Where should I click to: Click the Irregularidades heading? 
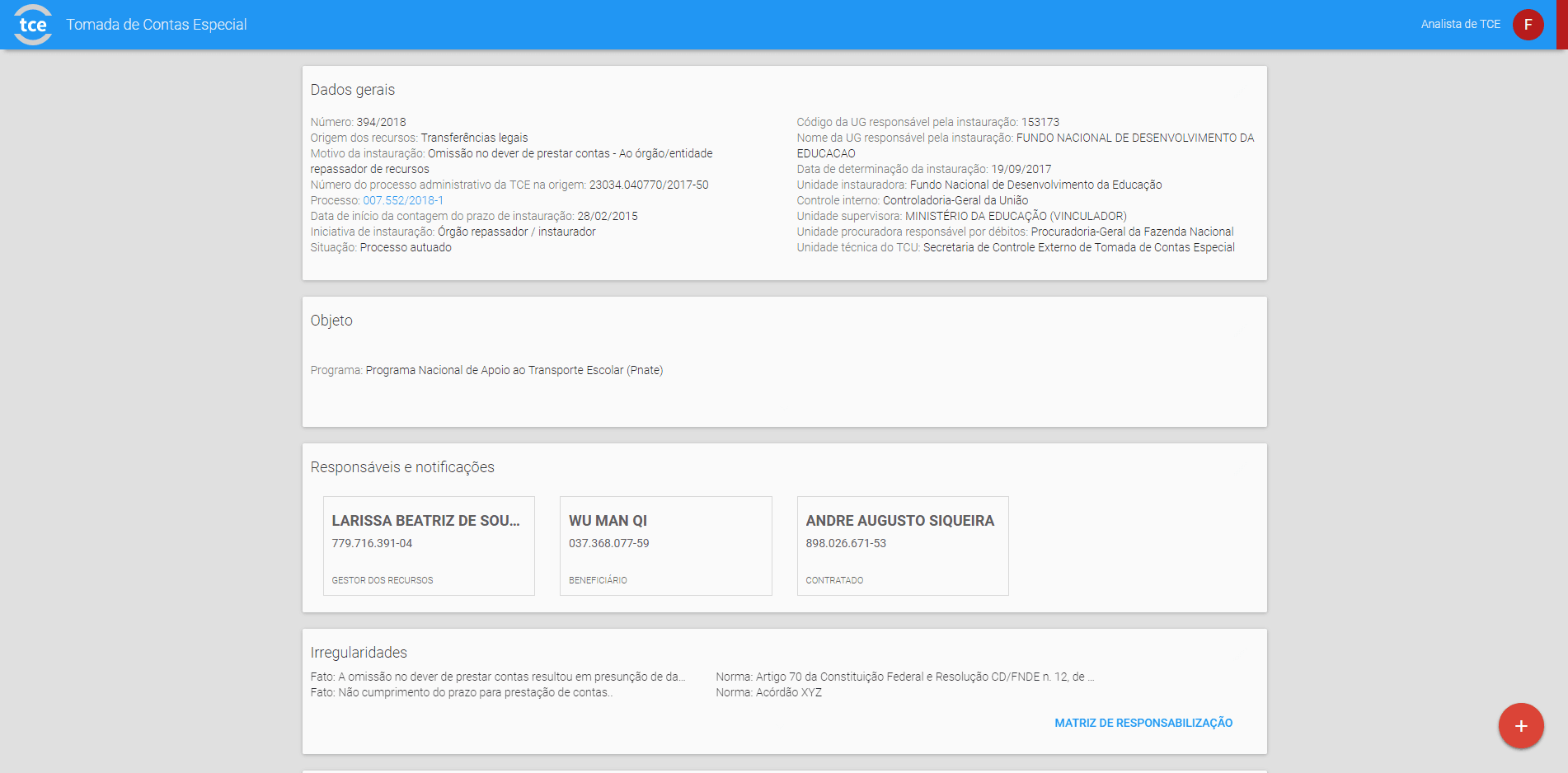359,653
